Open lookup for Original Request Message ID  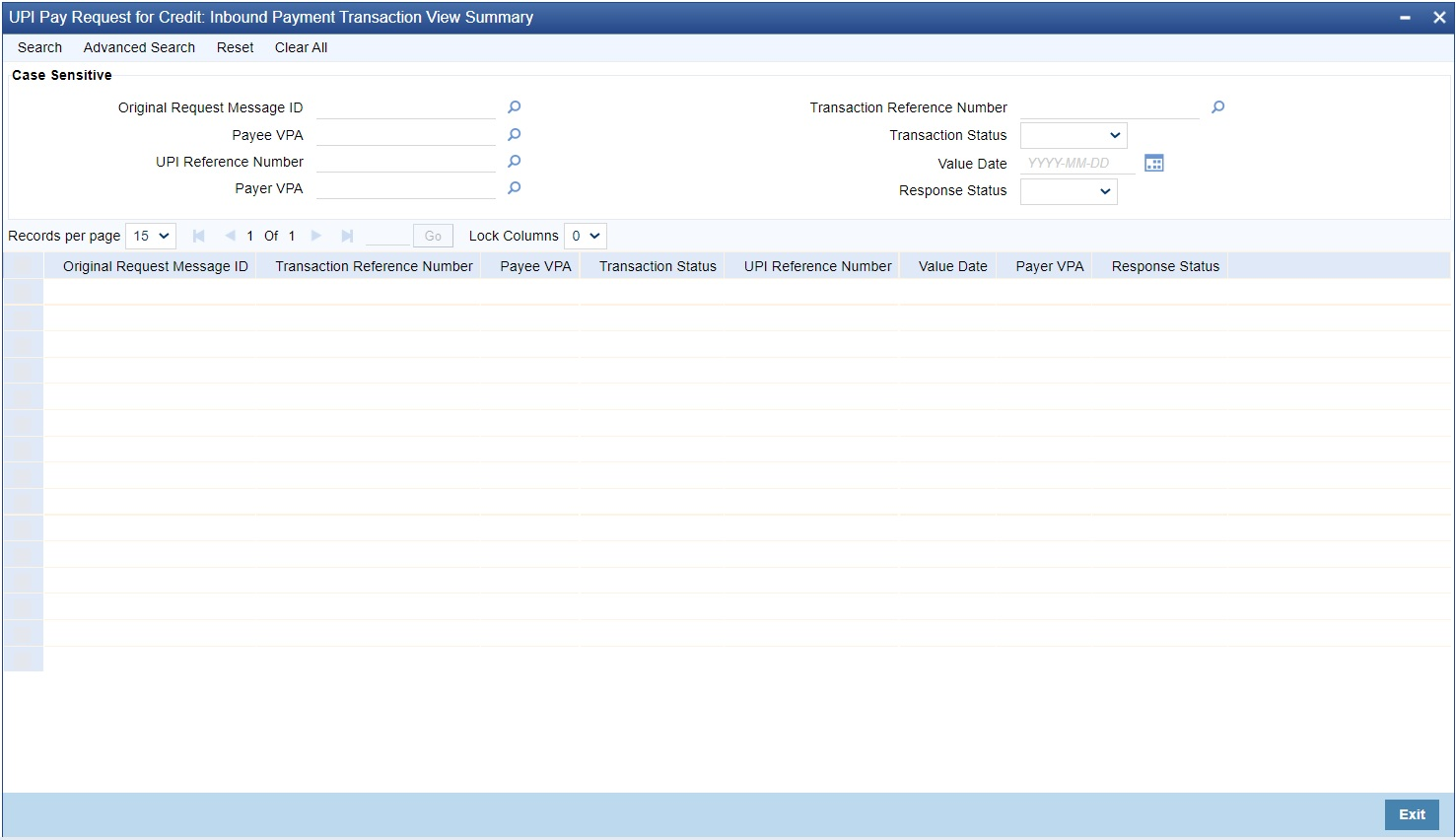514,107
